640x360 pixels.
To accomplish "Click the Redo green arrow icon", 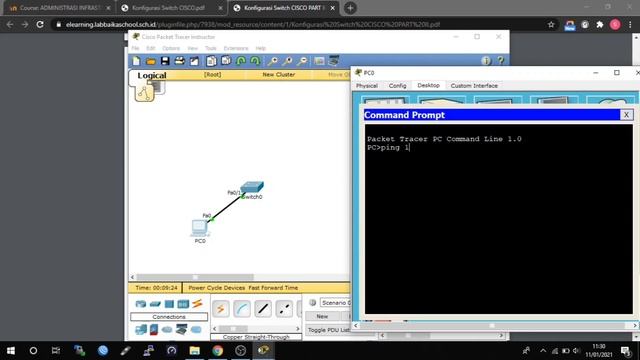I will [x=255, y=61].
